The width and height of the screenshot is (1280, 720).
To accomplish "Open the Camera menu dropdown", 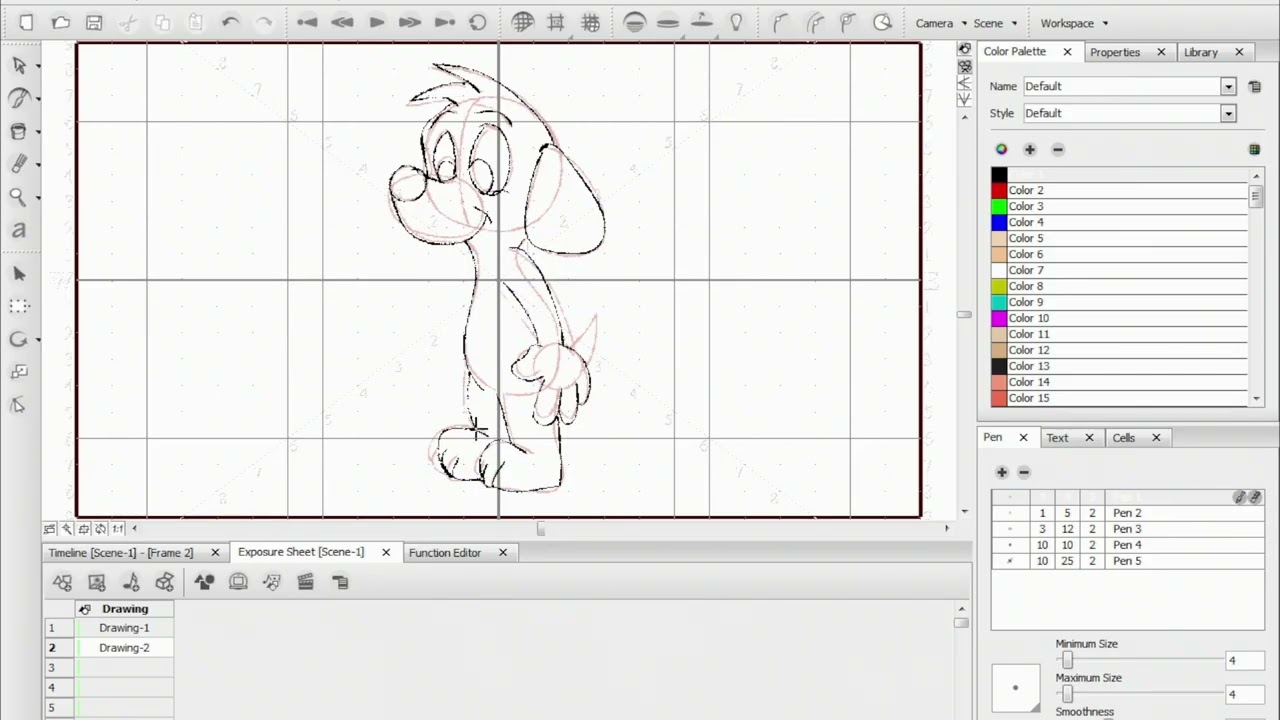I will 941,23.
